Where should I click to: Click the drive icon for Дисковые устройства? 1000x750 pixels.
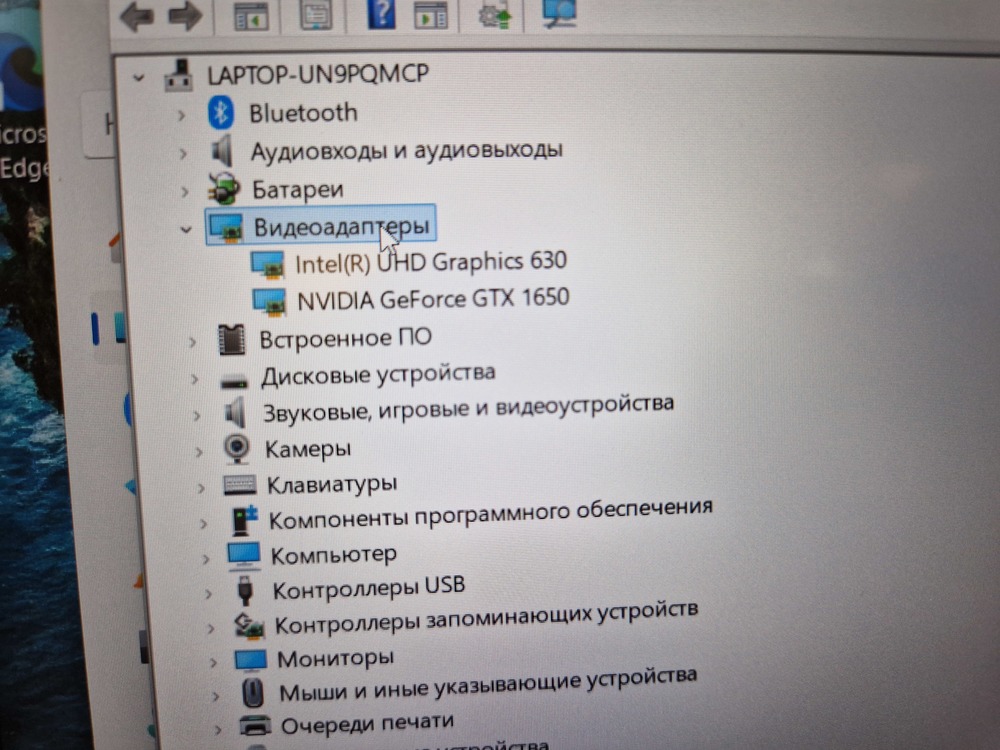point(234,382)
